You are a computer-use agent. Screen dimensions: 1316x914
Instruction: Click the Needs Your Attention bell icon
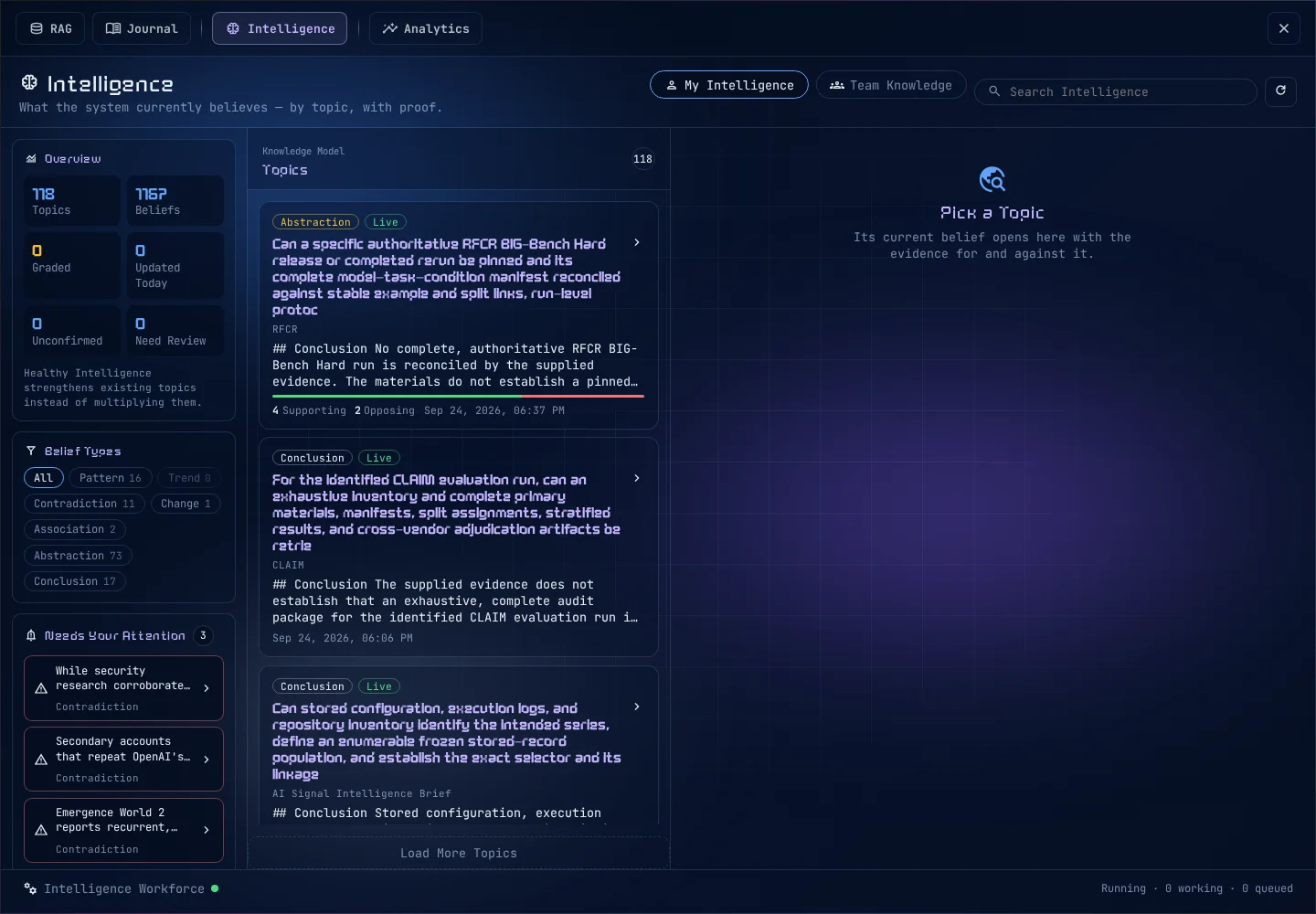(x=31, y=635)
